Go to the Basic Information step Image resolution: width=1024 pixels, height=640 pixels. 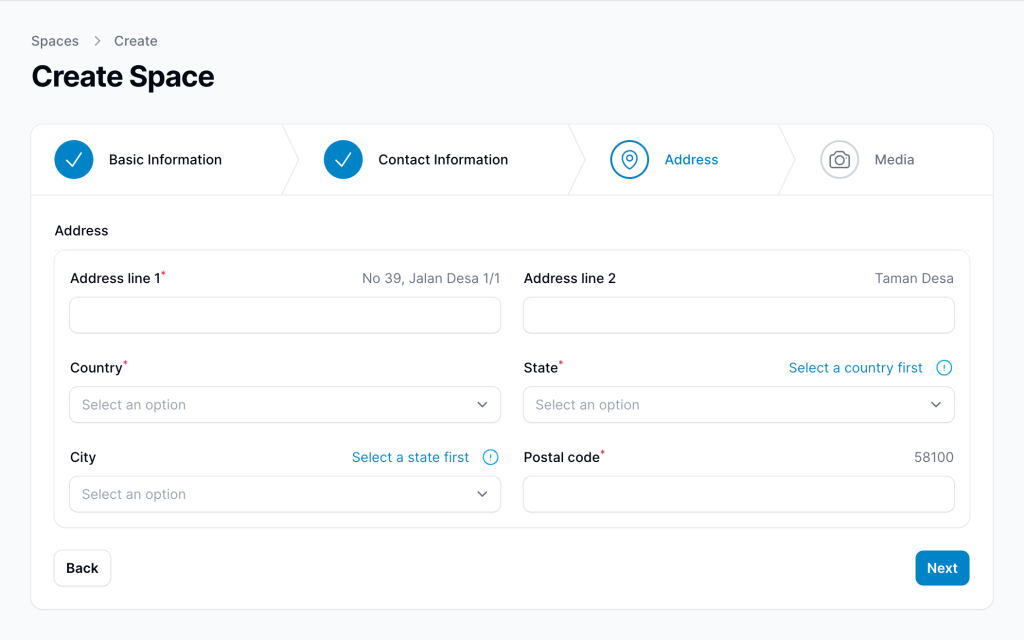[x=165, y=159]
